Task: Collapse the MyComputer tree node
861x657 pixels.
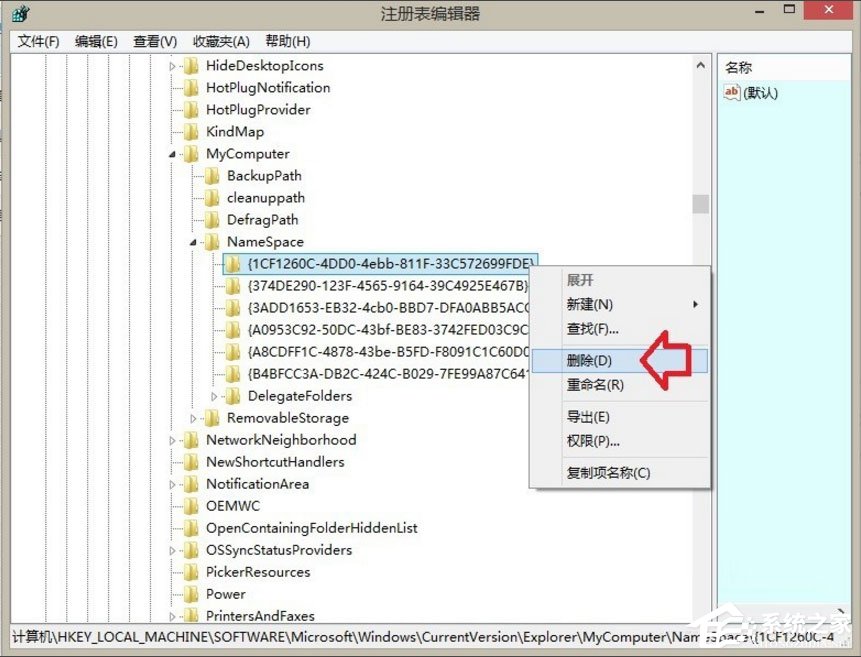Action: pyautogui.click(x=171, y=153)
